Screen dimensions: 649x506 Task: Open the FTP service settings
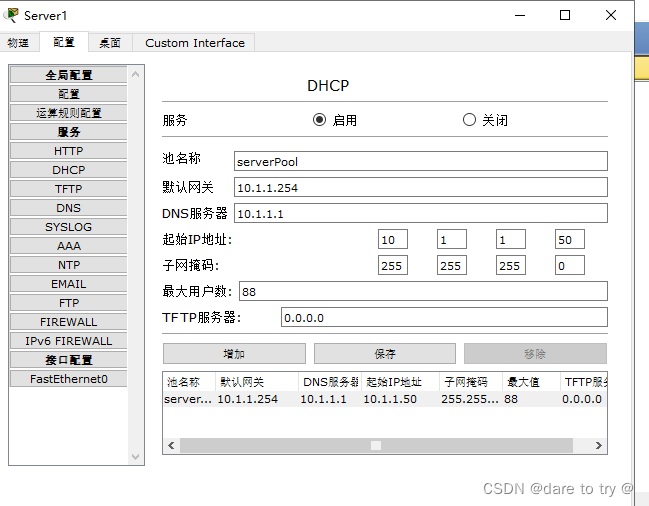coord(69,303)
